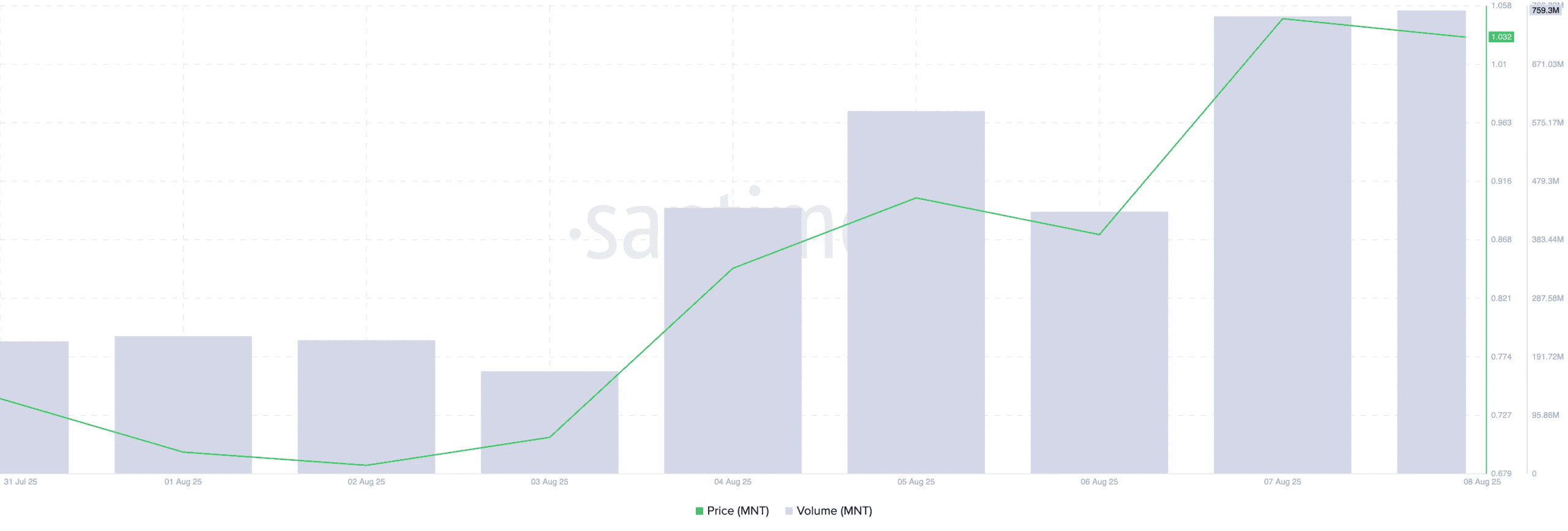Screen dimensions: 1568x531
Task: Click the price line peak above the 07 Aug label
Action: [1283, 19]
